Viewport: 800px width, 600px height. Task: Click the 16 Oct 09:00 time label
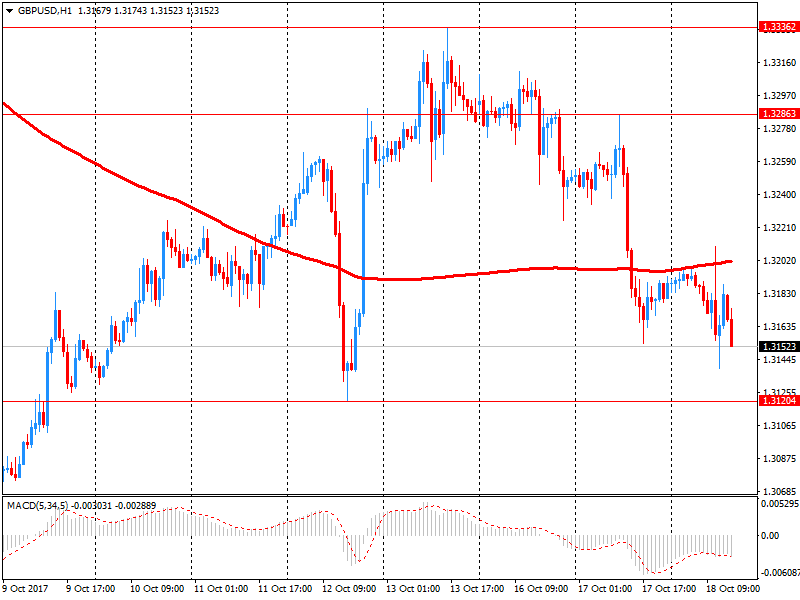[541, 589]
